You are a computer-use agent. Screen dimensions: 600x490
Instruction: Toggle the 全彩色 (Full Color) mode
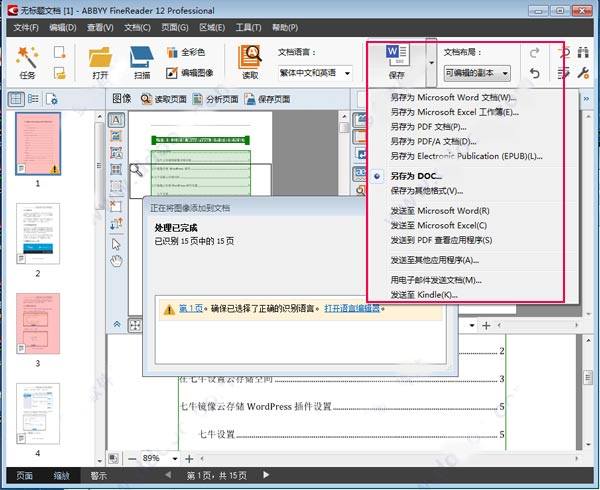[x=186, y=52]
